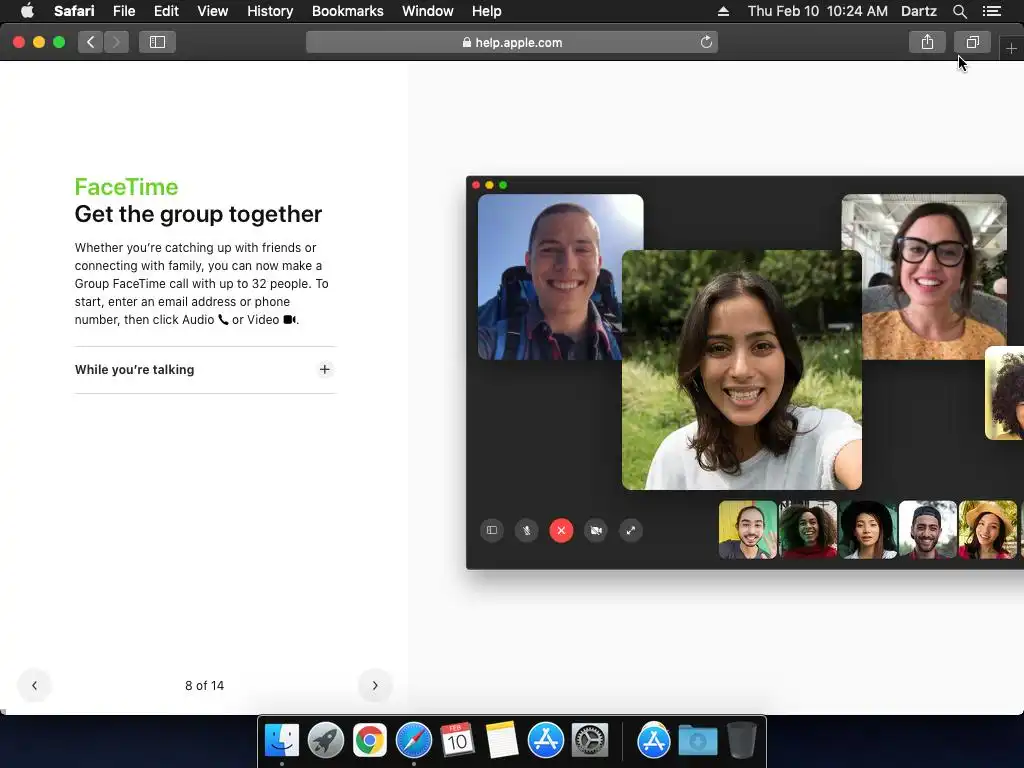Click the Safari icon in the Dock
Screen dimensions: 1024x768
414,741
